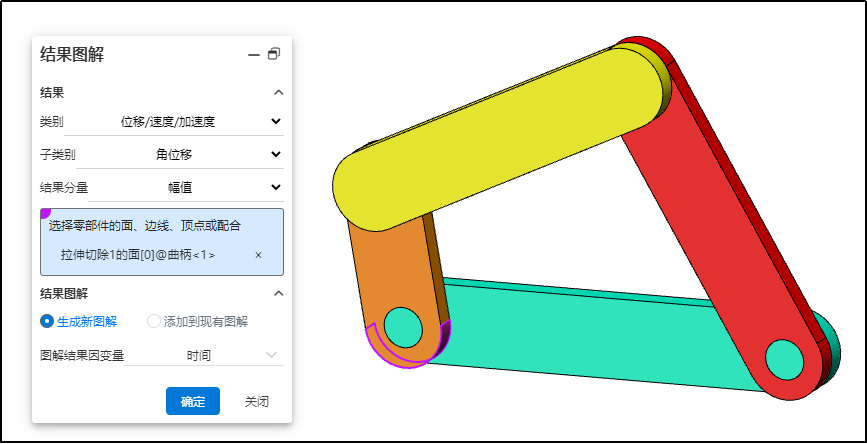Click the yellow connecting link in the model
Viewport: 867px width, 444px height.
pos(500,130)
